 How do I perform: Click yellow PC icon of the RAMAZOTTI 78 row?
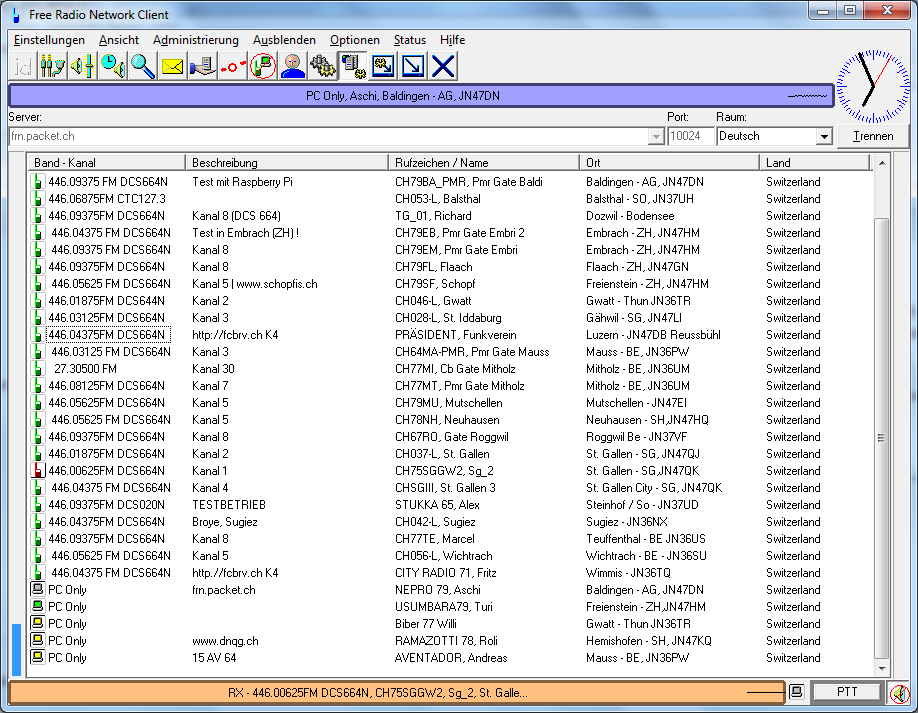(37, 640)
